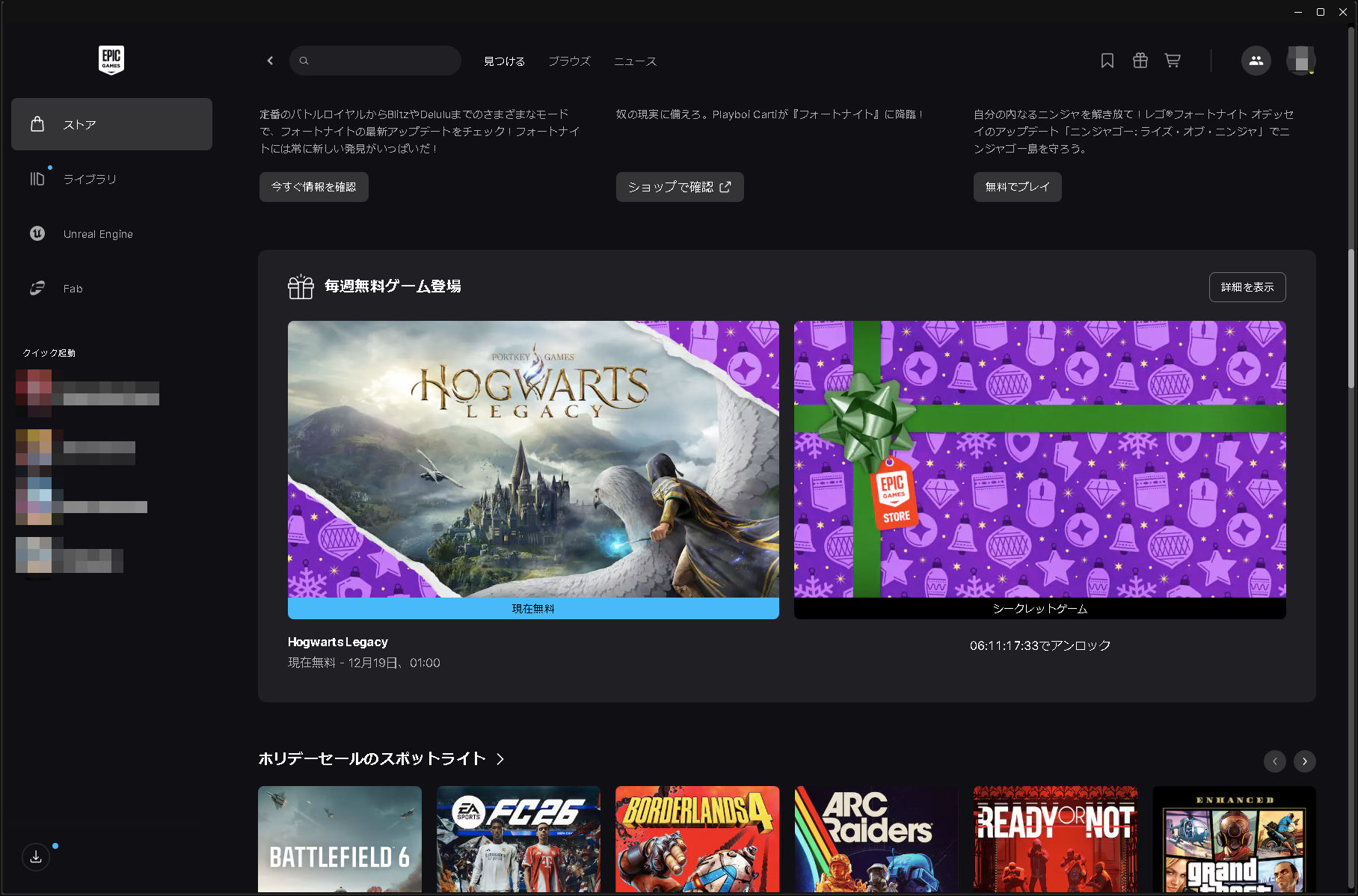Open the Unreal Engine section
Viewport: 1358px width, 896px height.
coord(98,233)
